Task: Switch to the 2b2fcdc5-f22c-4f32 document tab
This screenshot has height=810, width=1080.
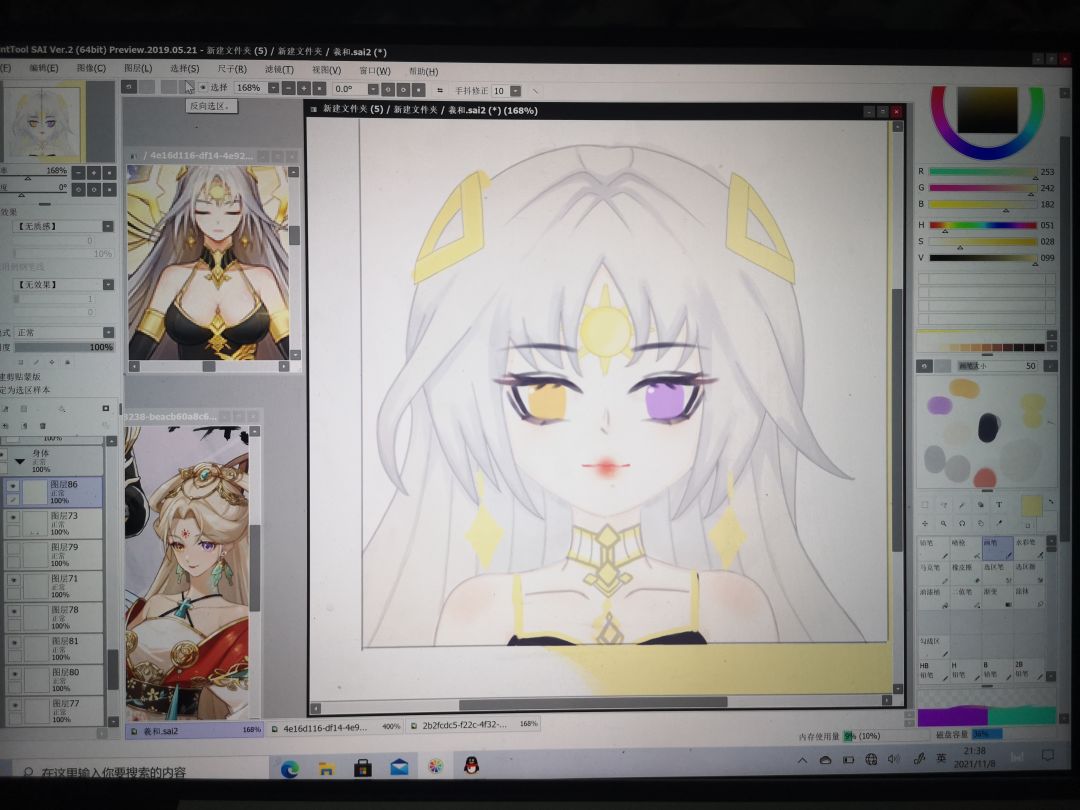Action: (x=472, y=725)
